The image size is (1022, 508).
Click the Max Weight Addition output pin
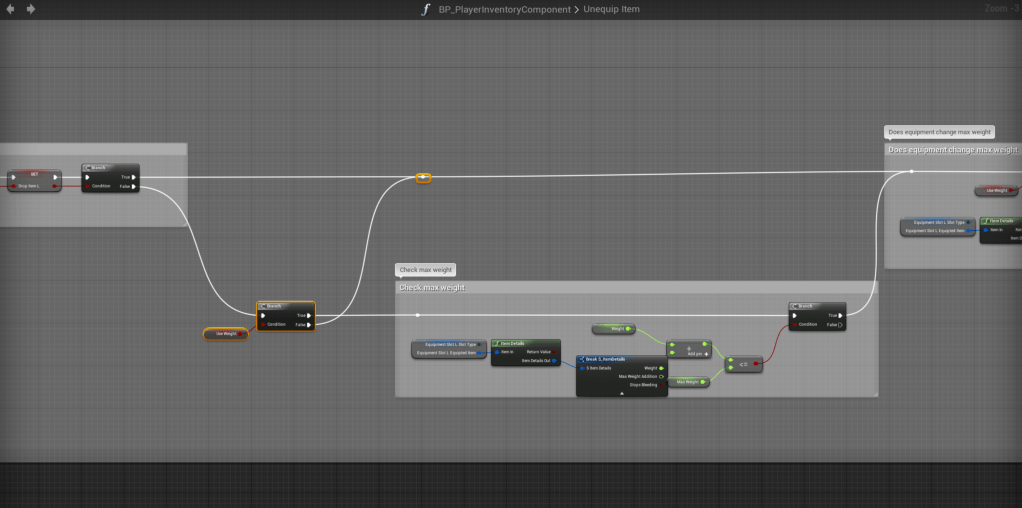pyautogui.click(x=661, y=376)
